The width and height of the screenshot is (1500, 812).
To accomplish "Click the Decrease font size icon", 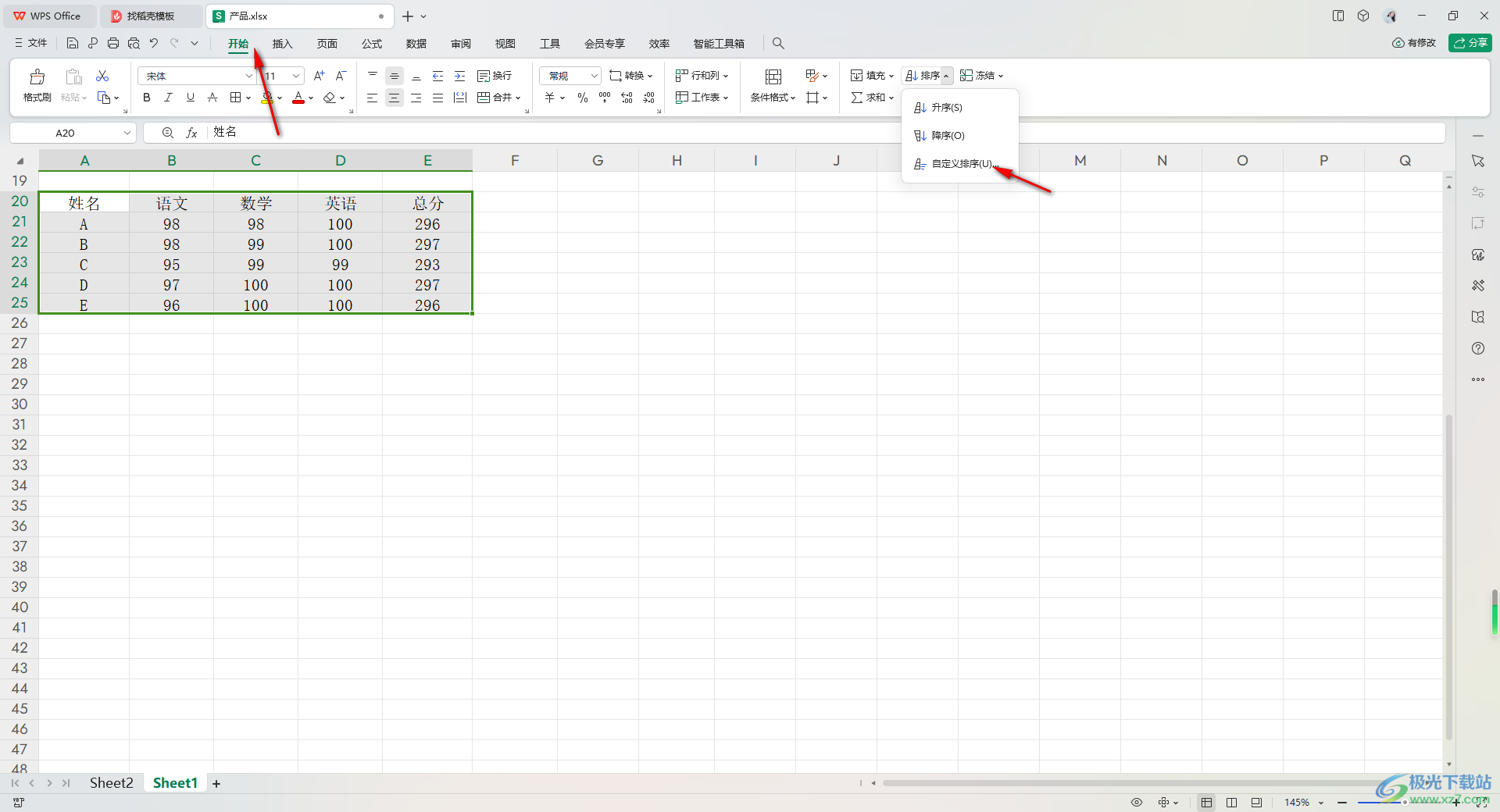I will 341,76.
